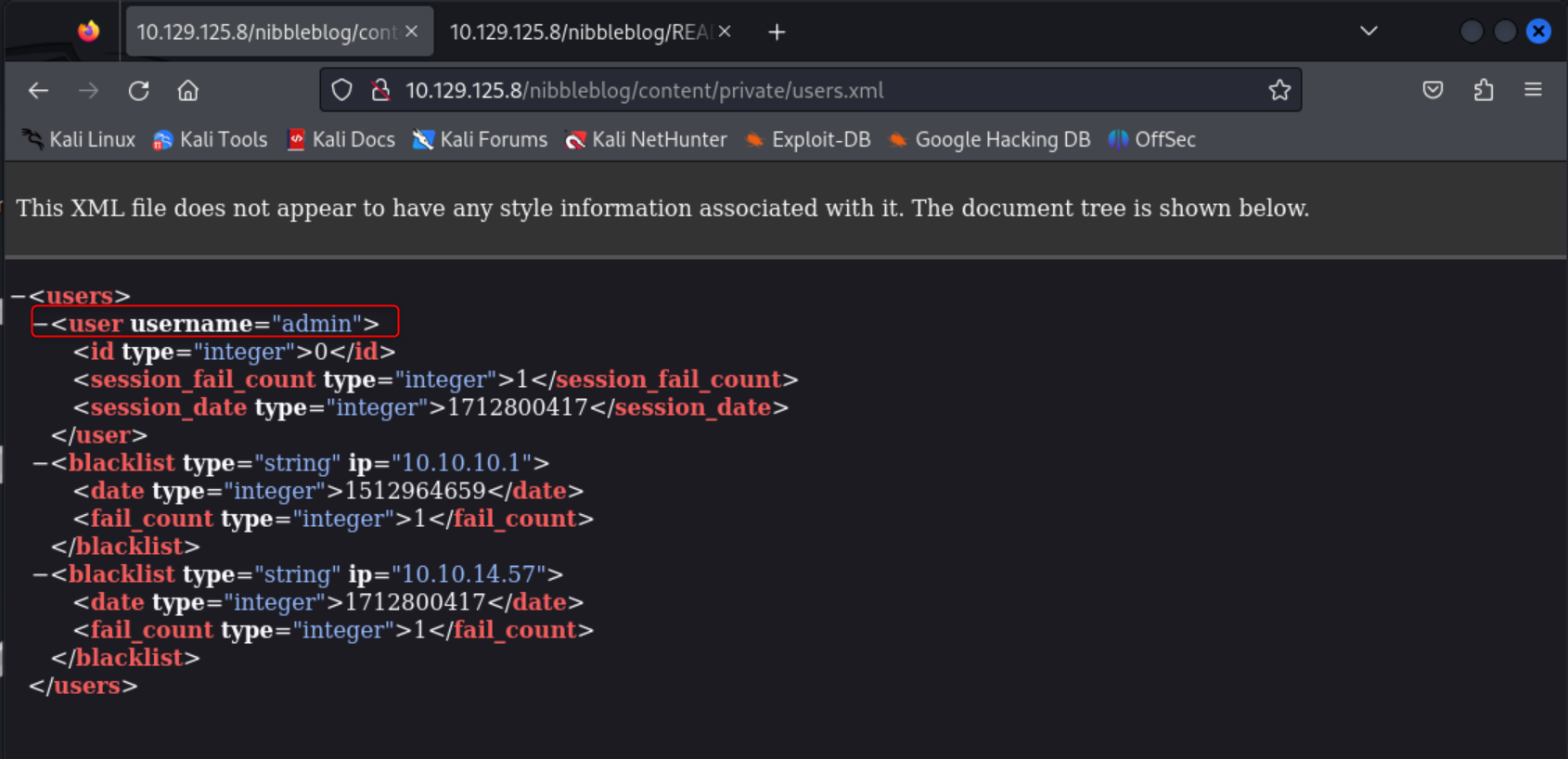The width and height of the screenshot is (1568, 759).
Task: Open the Firefox hamburger menu
Action: tap(1533, 90)
